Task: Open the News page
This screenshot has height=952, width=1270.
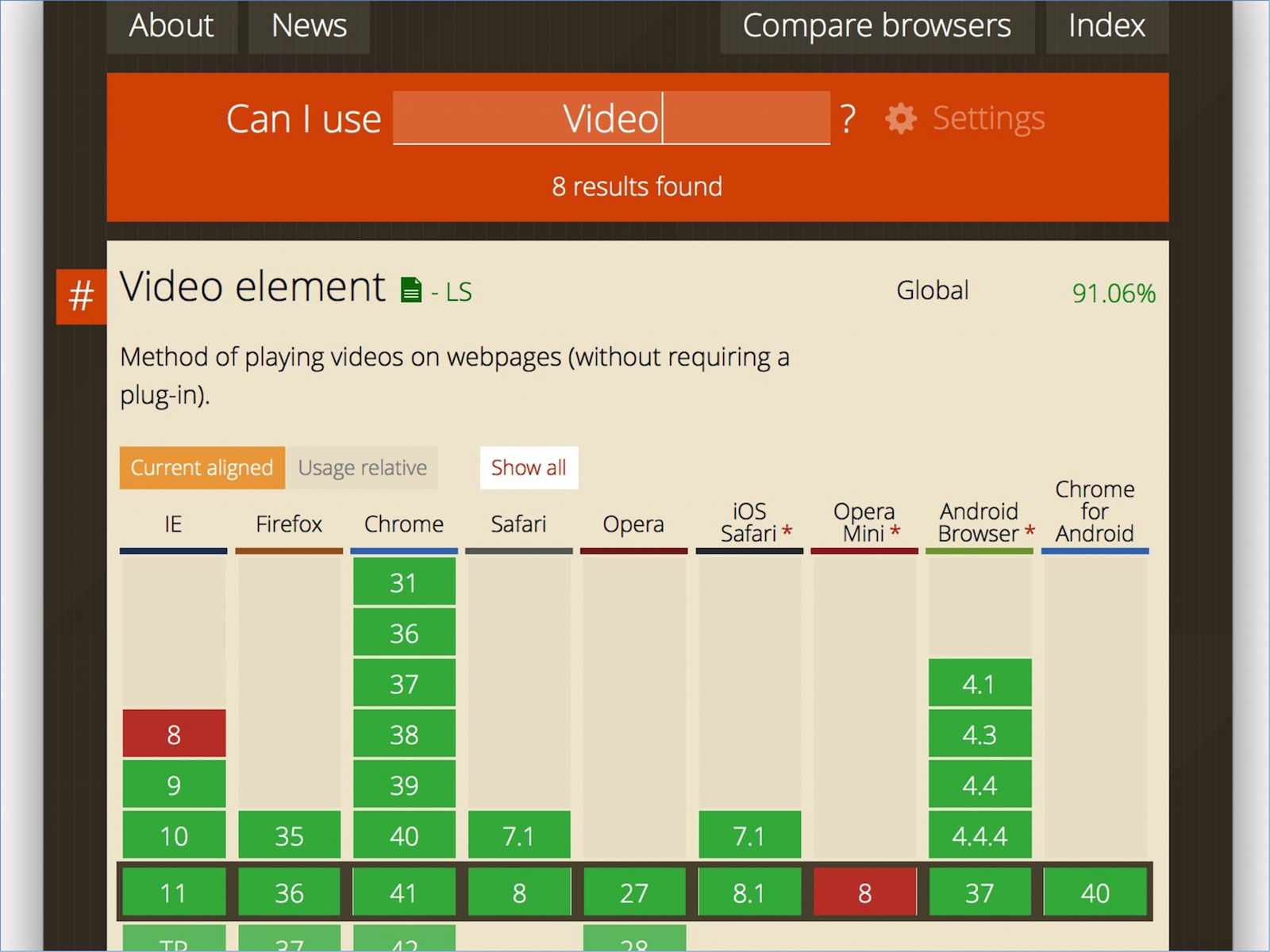Action: [x=309, y=26]
